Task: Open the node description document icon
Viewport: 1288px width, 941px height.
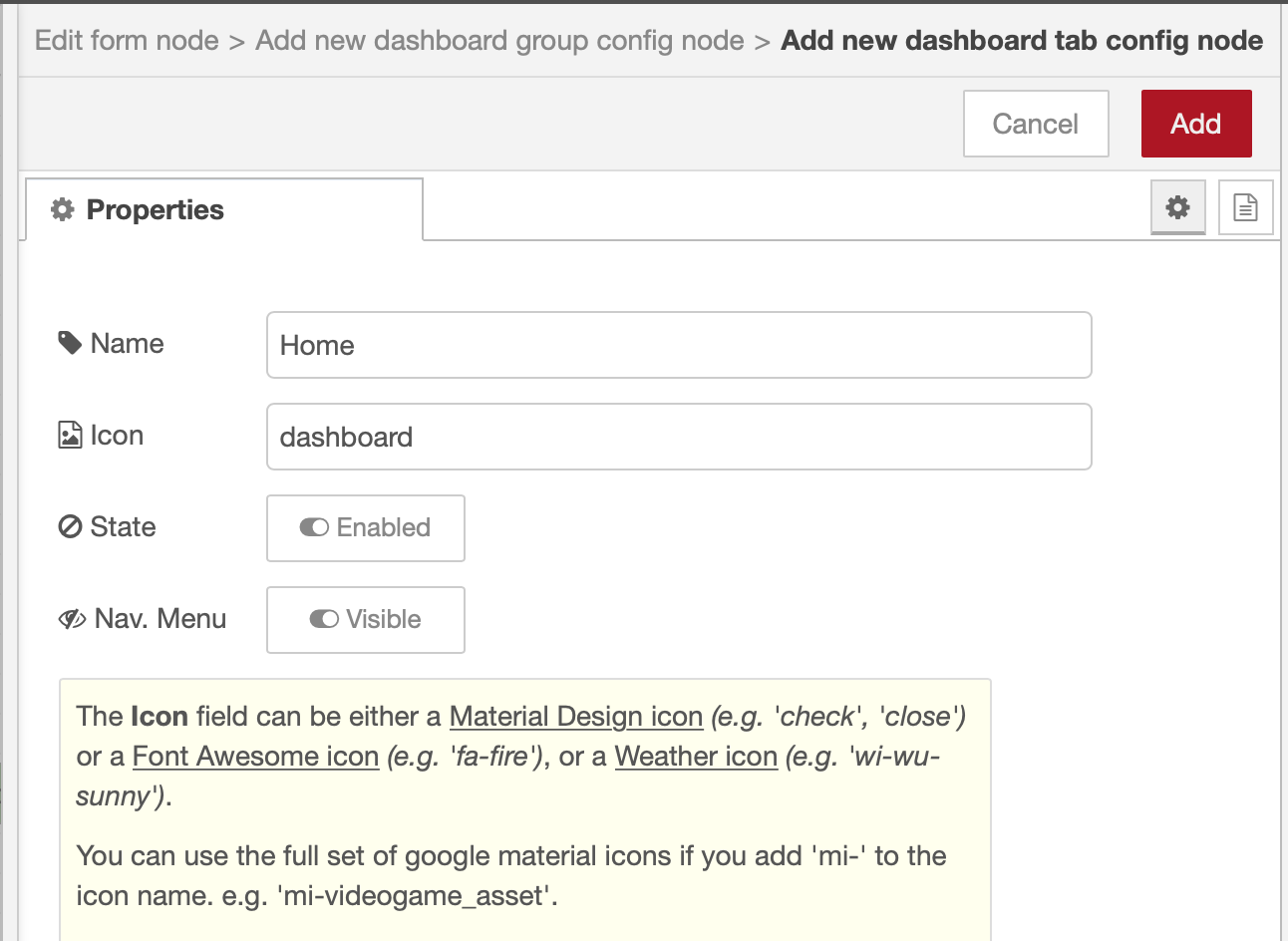Action: click(1245, 207)
